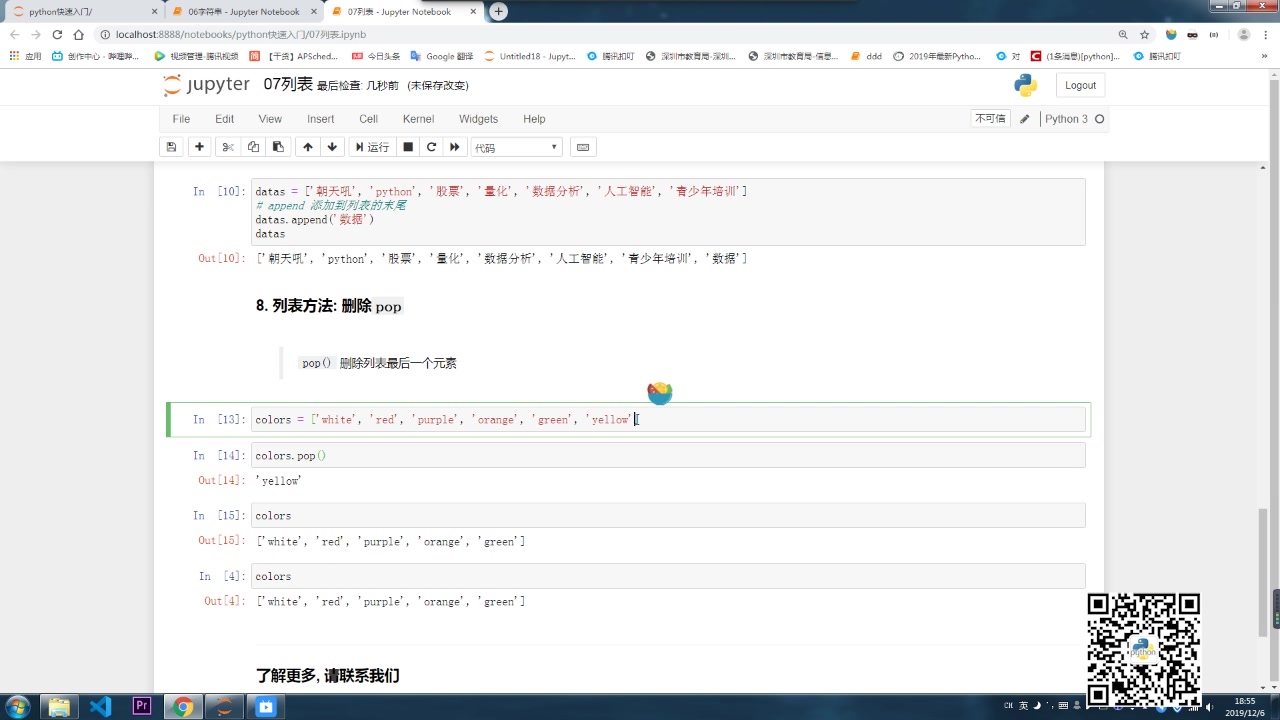Open the keyboard shortcuts palette icon

coord(583,147)
